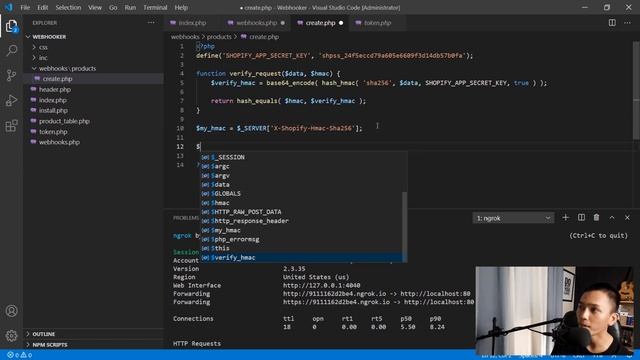640x360 pixels.
Task: Open the Selection menu
Action: [x=68, y=7]
